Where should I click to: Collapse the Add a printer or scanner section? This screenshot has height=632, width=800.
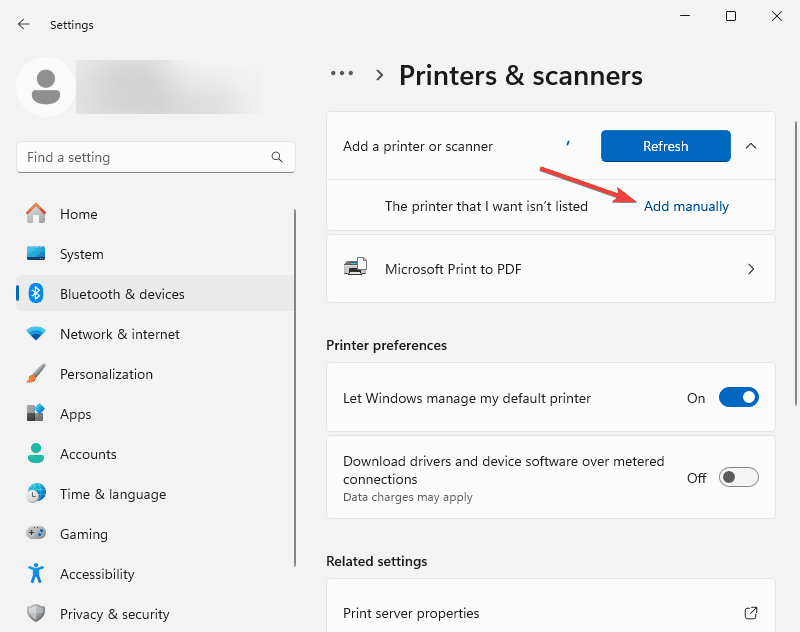tap(751, 146)
